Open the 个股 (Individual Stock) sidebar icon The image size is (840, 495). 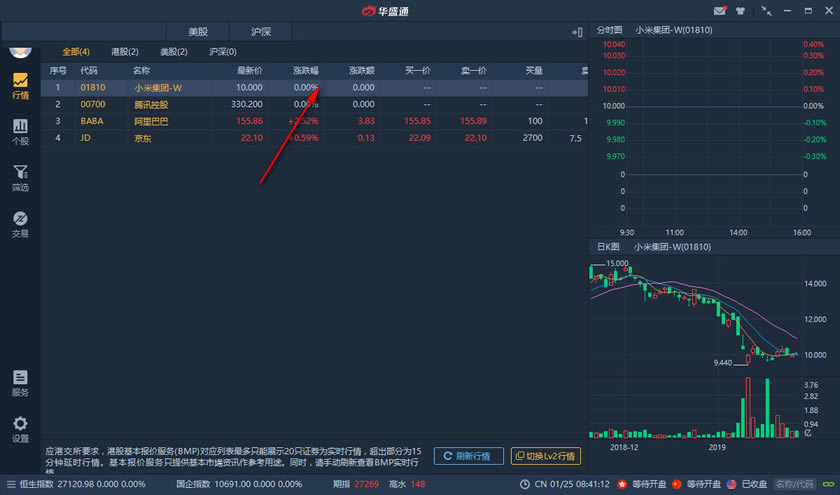[20, 132]
